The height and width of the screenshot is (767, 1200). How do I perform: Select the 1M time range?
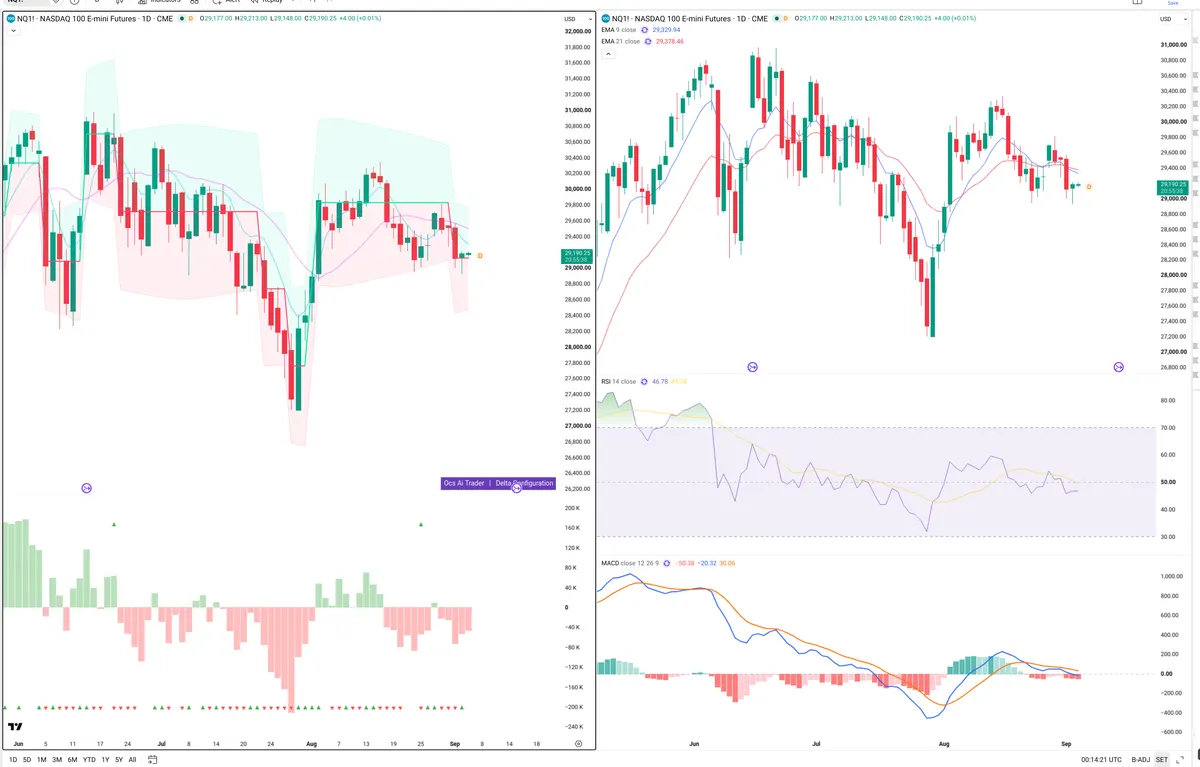click(41, 759)
